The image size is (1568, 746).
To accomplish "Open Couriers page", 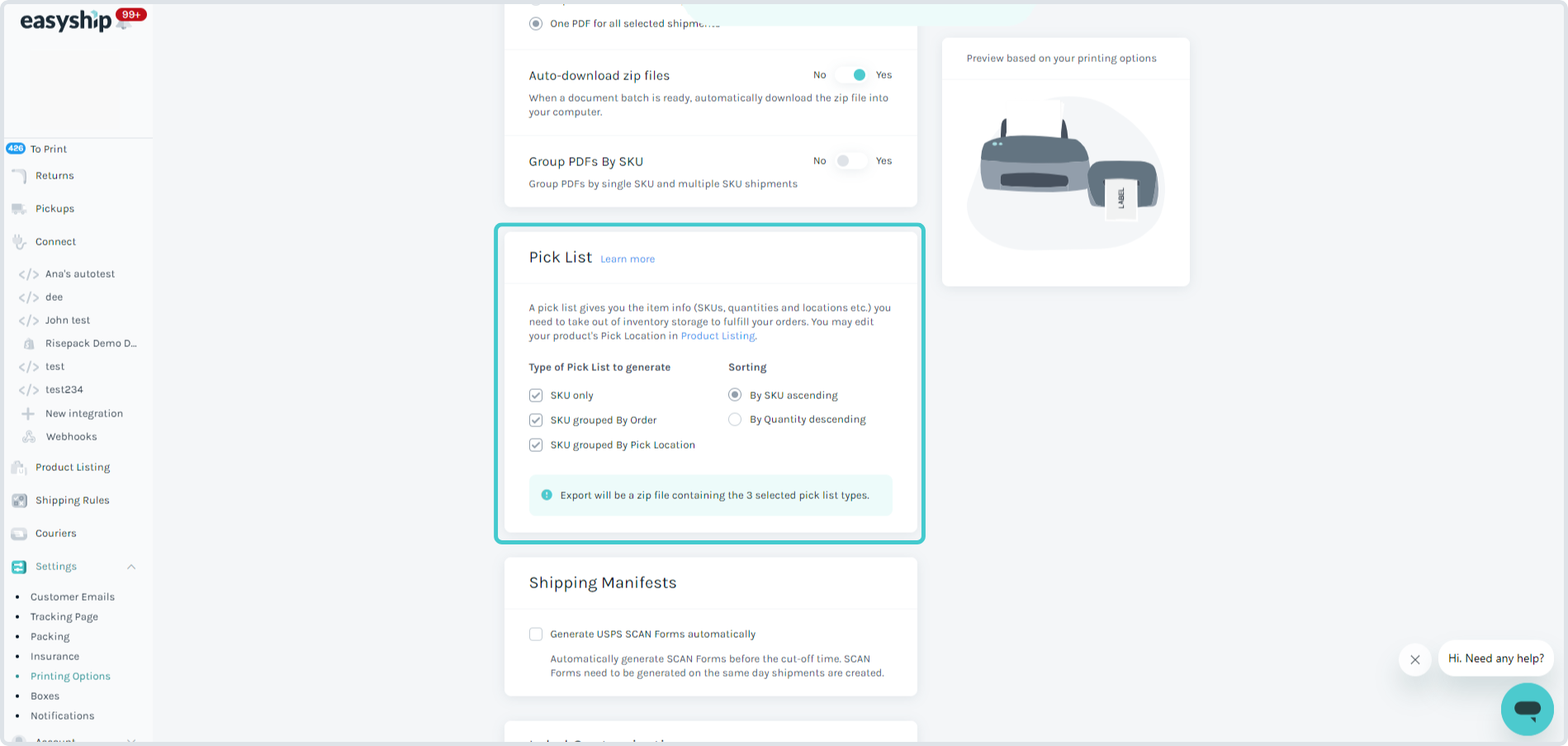I will [x=56, y=534].
